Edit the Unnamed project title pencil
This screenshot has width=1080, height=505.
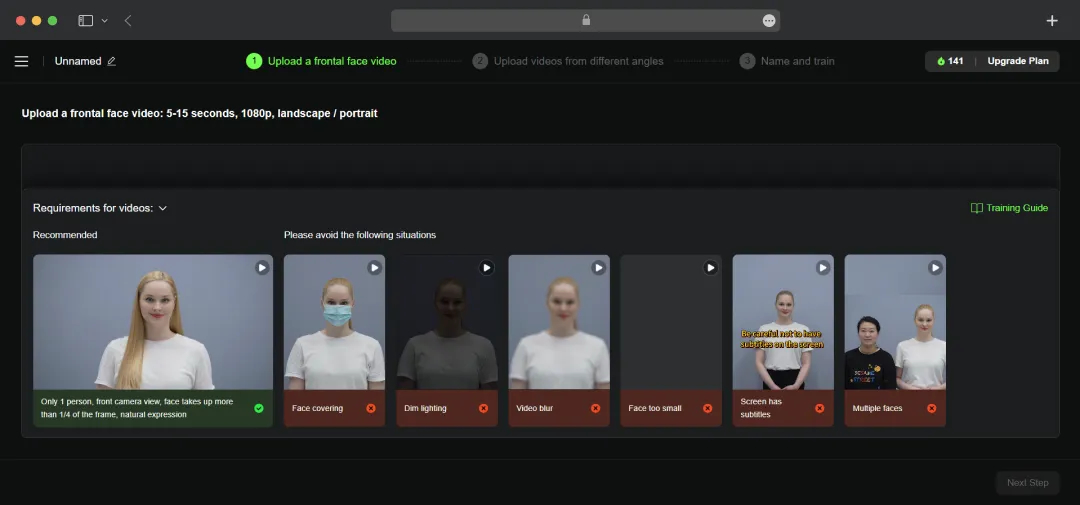point(112,61)
